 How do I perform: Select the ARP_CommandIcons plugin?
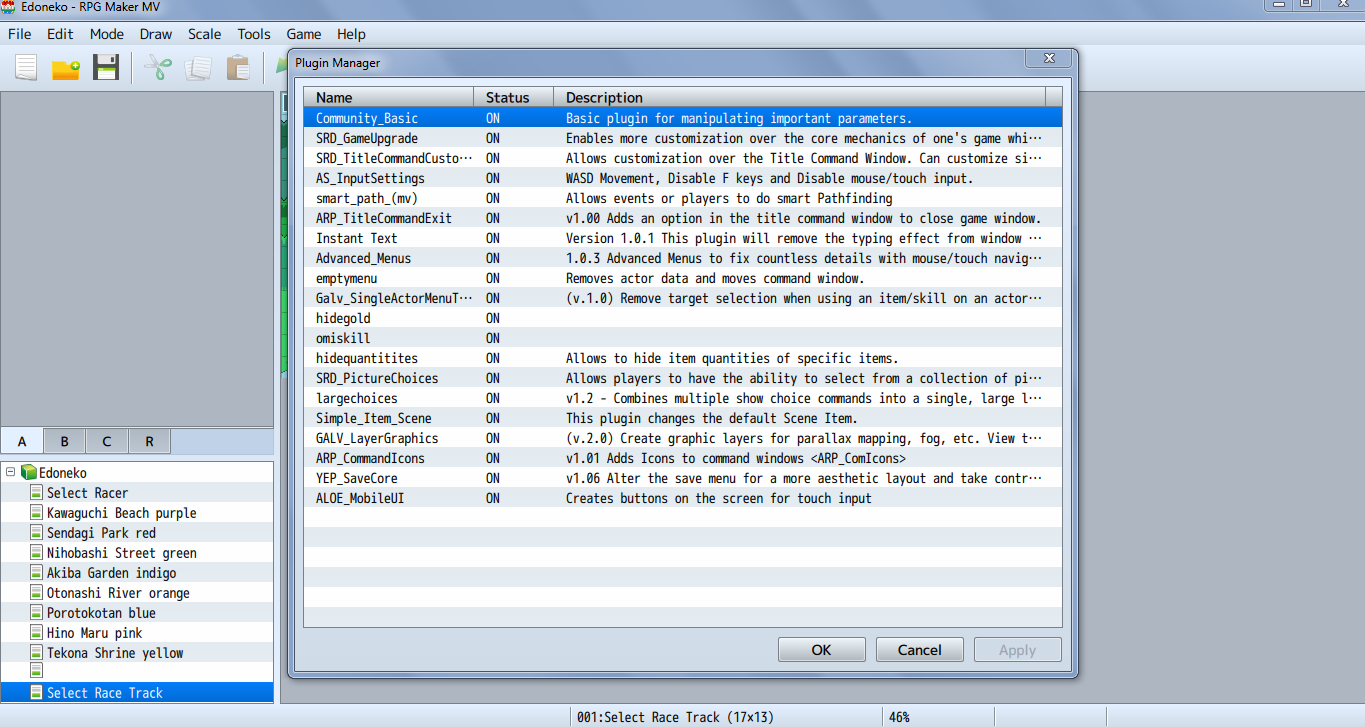click(683, 458)
